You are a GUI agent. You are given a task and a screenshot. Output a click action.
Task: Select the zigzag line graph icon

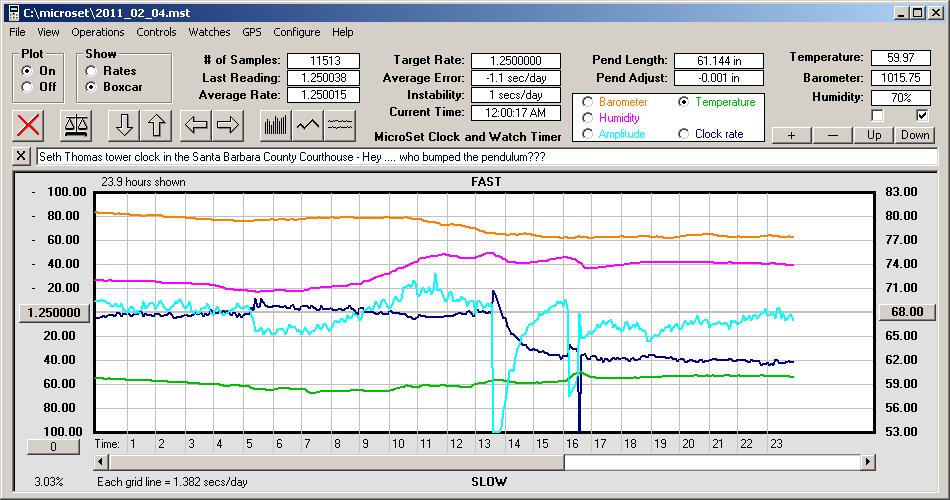tap(308, 125)
